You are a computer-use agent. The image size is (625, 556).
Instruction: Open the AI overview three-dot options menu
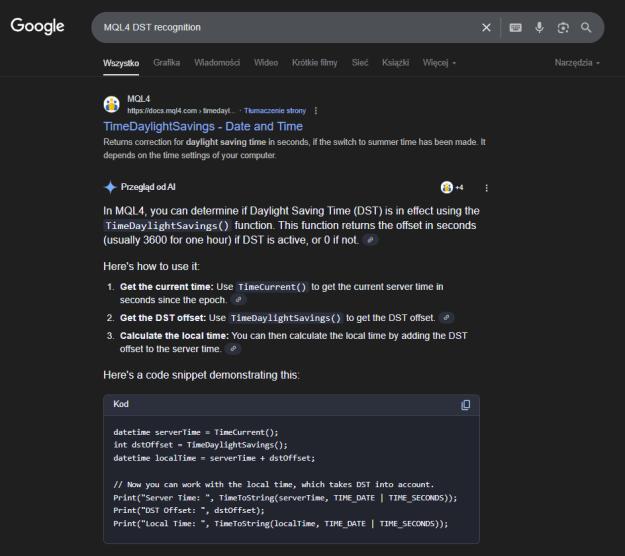[486, 188]
